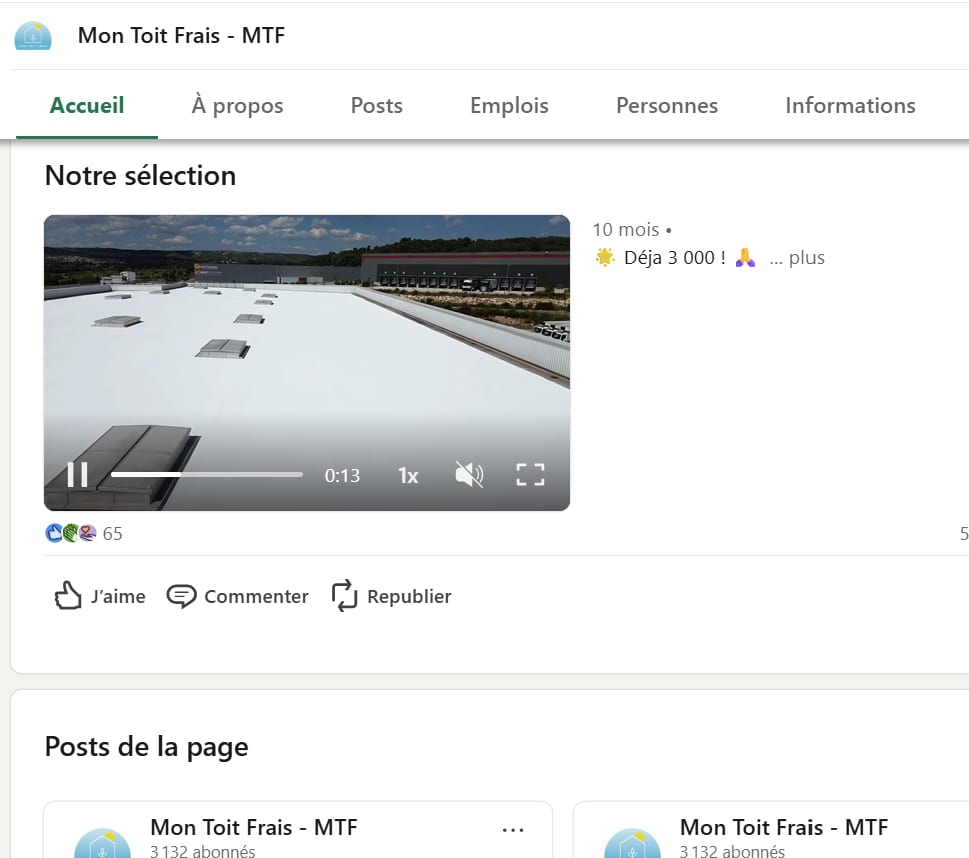Go to the Emplois tab
This screenshot has width=969, height=858.
click(x=509, y=106)
